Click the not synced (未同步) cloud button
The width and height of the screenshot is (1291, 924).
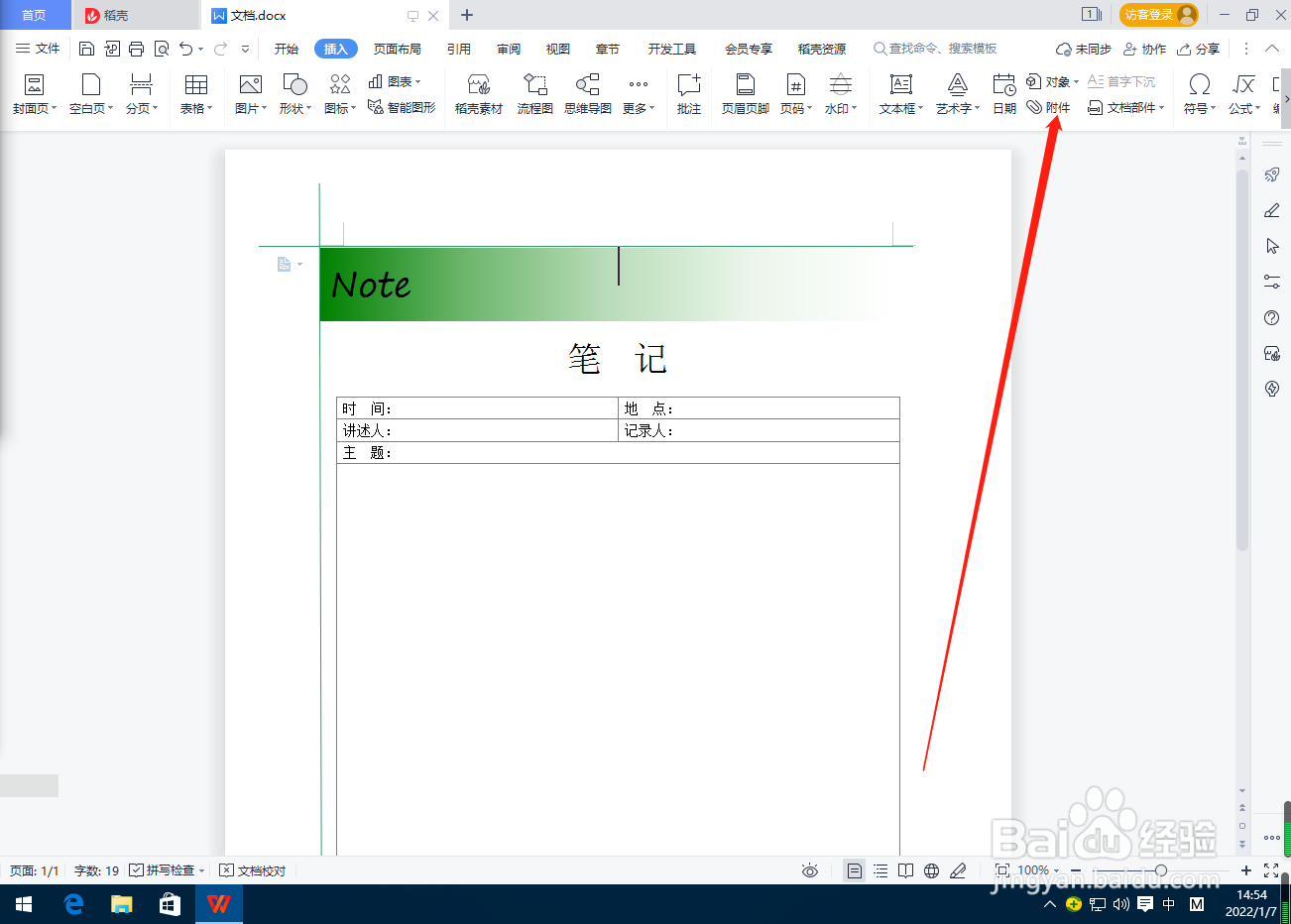[1084, 49]
